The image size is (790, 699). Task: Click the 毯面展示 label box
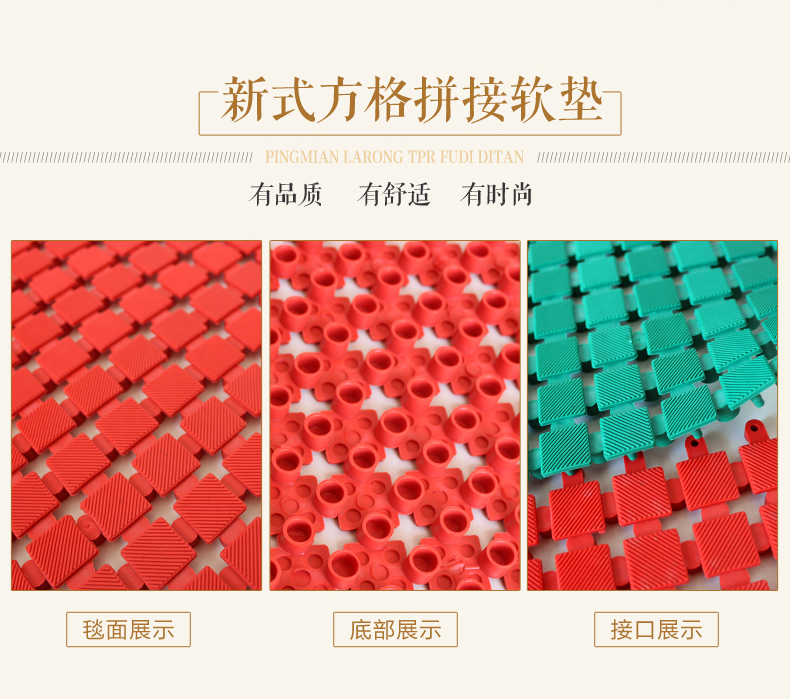[x=128, y=629]
